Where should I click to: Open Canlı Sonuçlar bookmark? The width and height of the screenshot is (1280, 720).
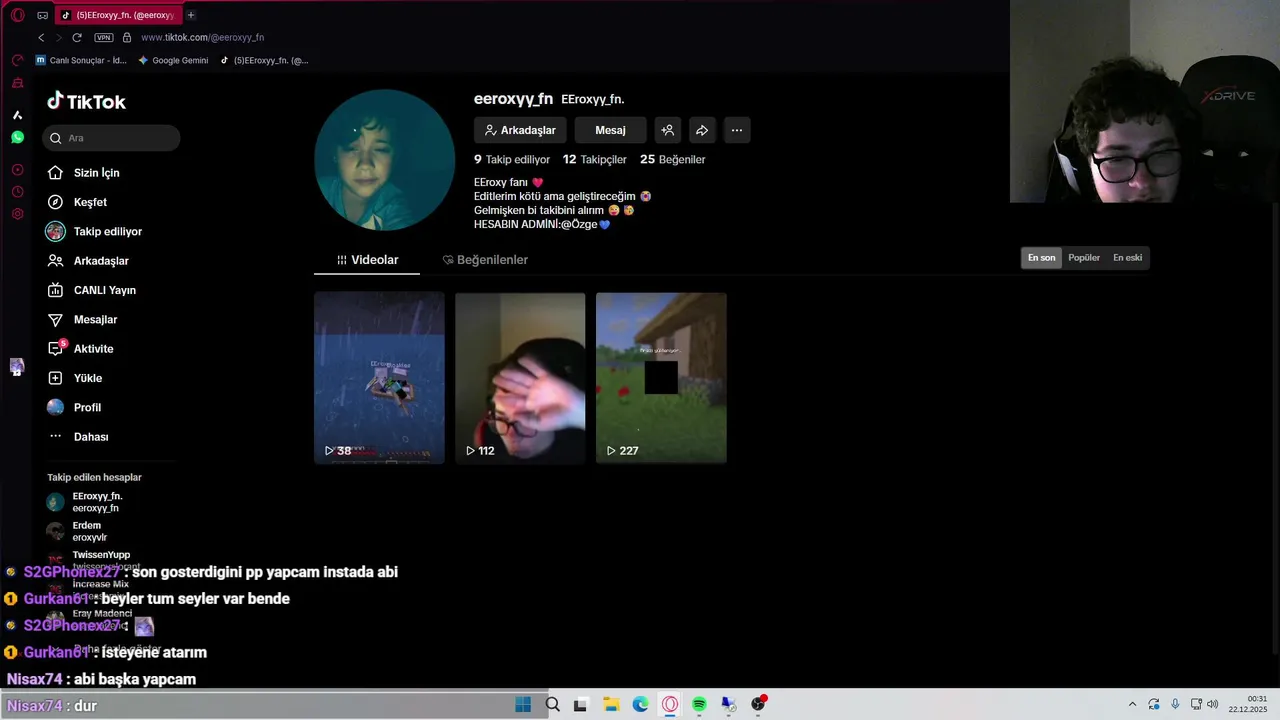click(81, 60)
